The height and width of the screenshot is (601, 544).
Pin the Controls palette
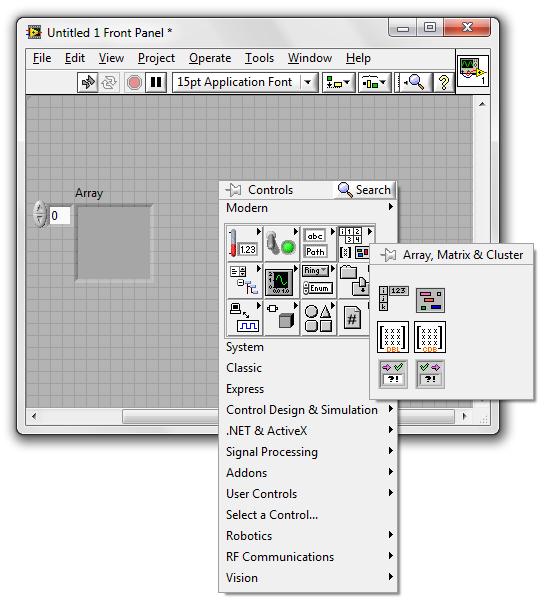point(233,189)
